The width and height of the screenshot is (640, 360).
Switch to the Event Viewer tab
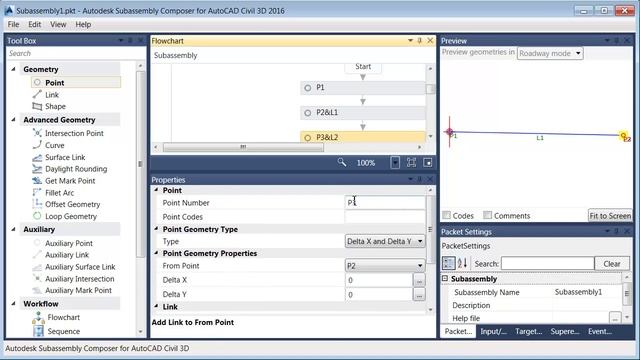600,331
